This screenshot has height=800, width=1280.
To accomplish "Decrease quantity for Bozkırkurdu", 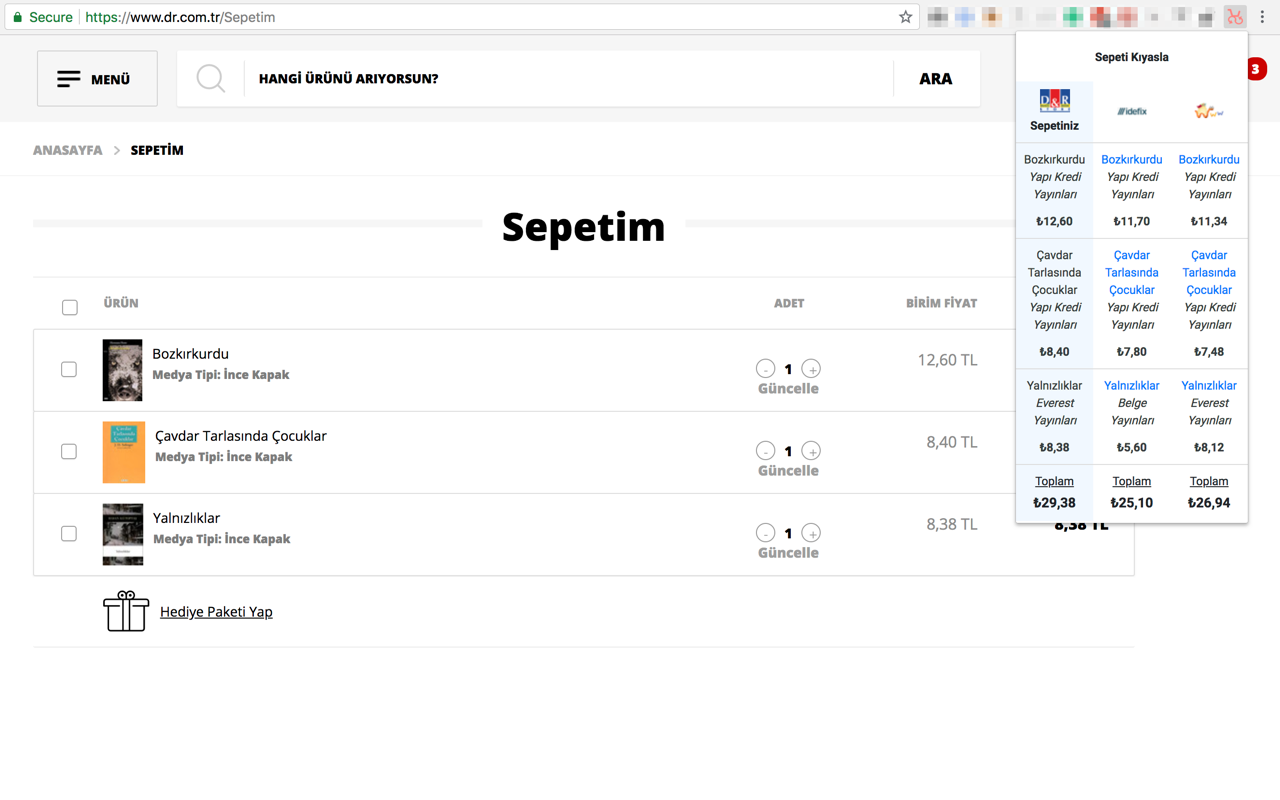I will [765, 369].
